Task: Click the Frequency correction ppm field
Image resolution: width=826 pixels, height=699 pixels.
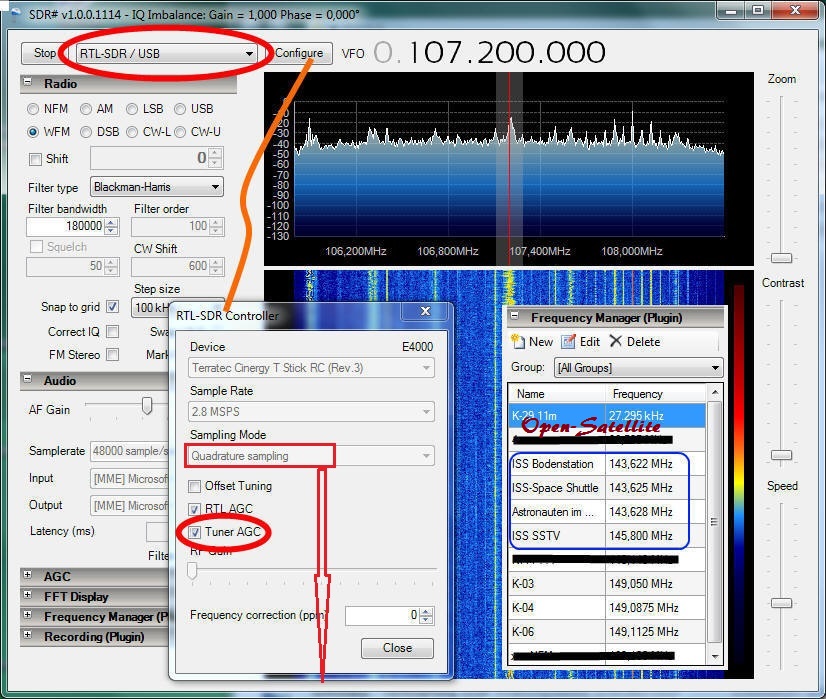Action: click(x=383, y=615)
